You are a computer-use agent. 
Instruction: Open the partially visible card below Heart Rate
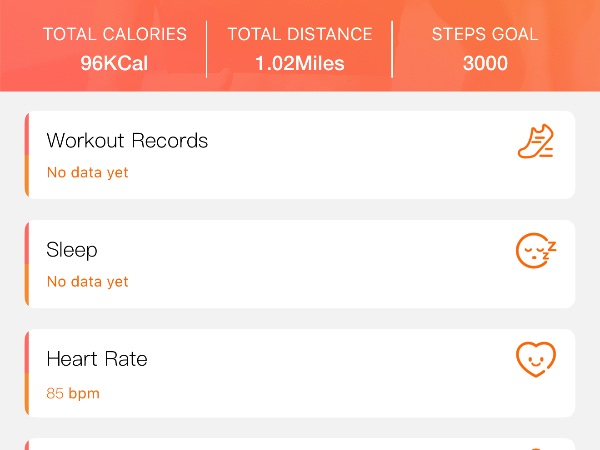[x=300, y=444]
